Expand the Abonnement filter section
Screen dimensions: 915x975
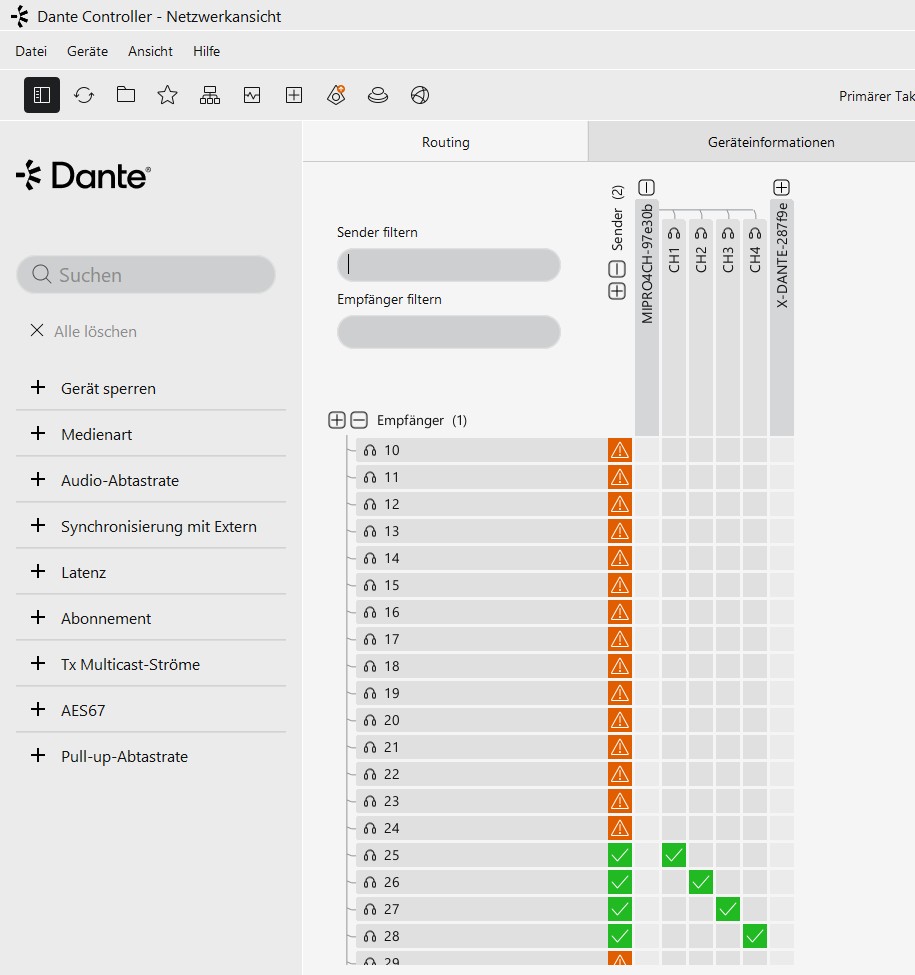[38, 617]
